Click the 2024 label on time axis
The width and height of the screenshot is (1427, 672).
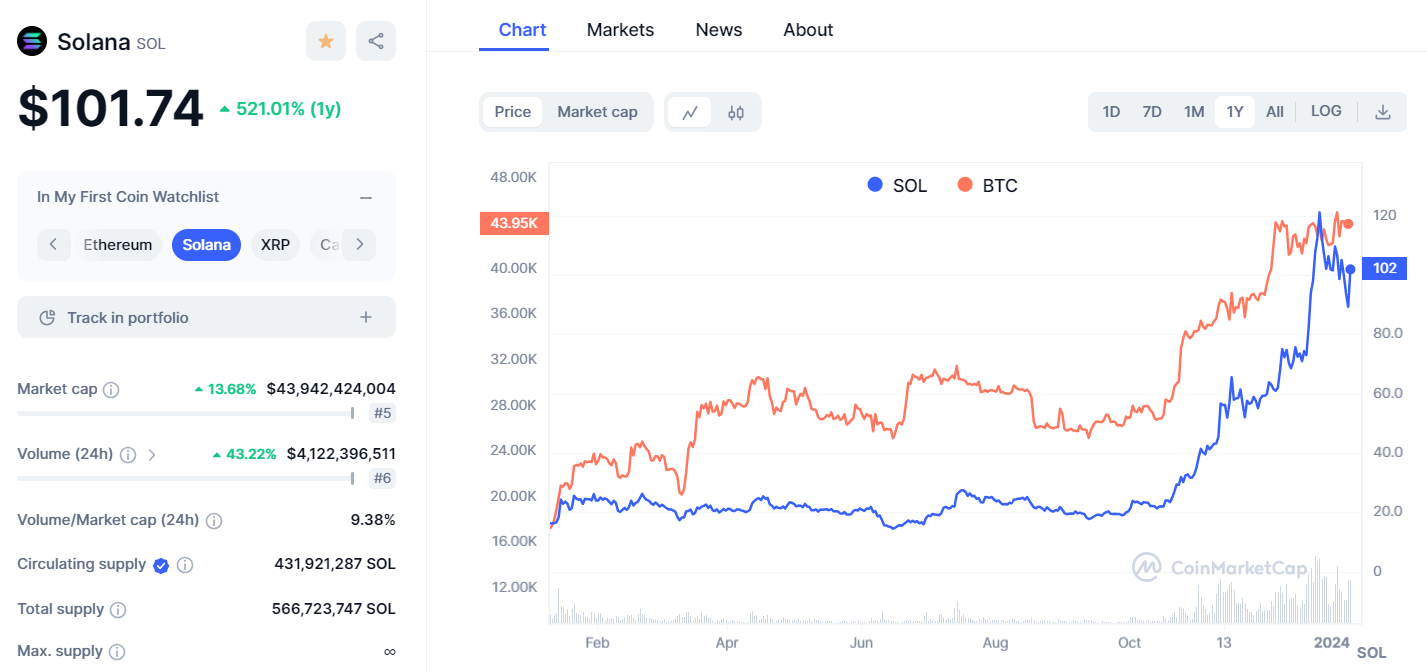(x=1331, y=643)
